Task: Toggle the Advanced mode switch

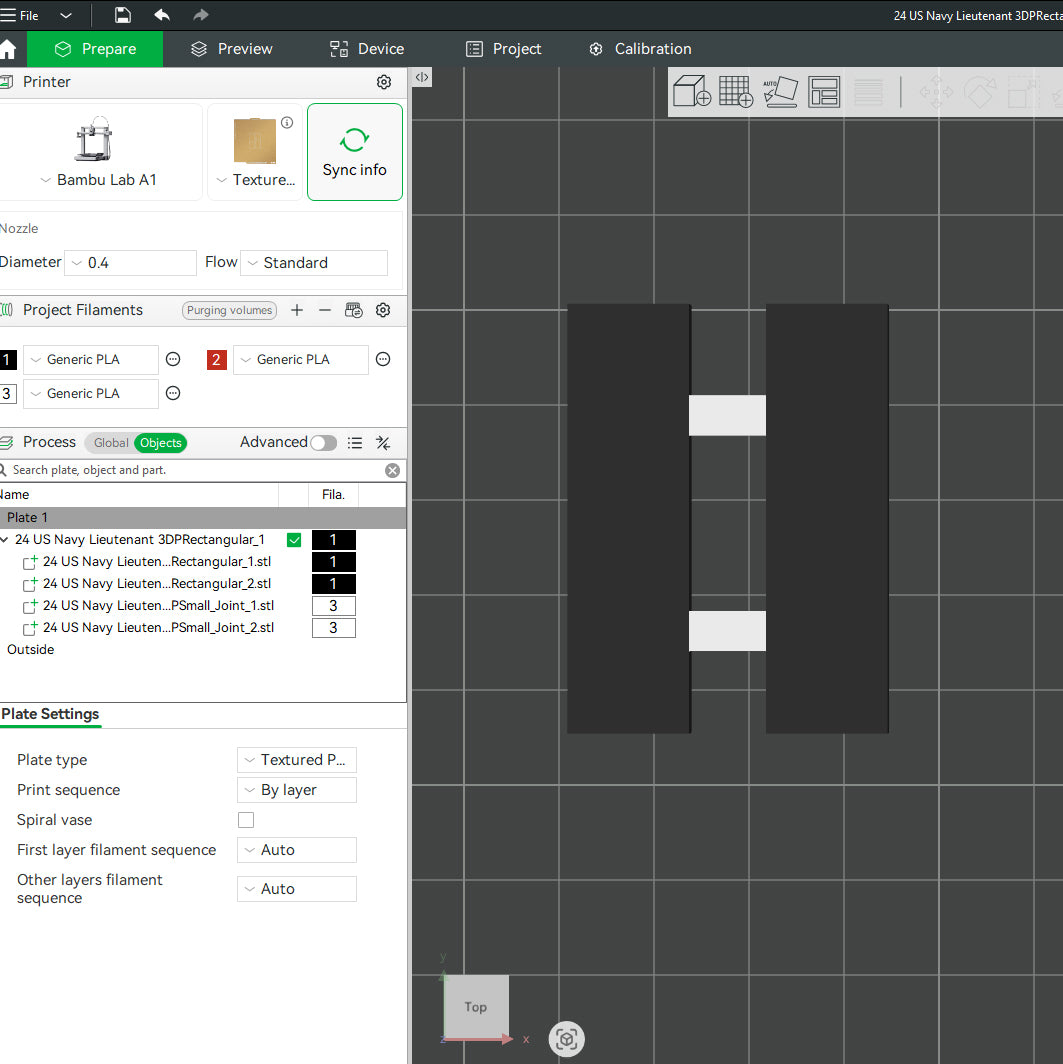Action: pos(324,442)
